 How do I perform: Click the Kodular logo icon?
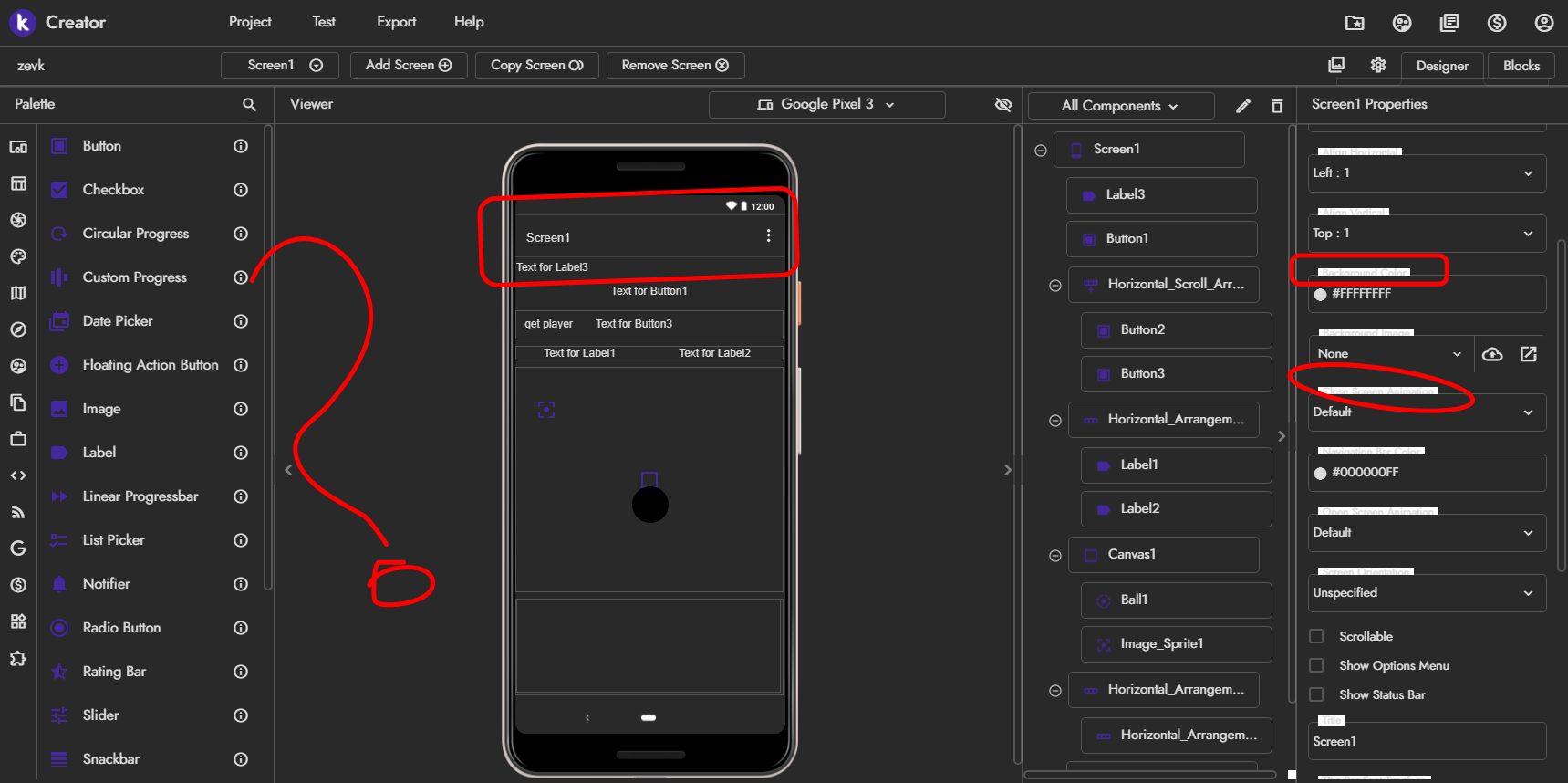(22, 22)
